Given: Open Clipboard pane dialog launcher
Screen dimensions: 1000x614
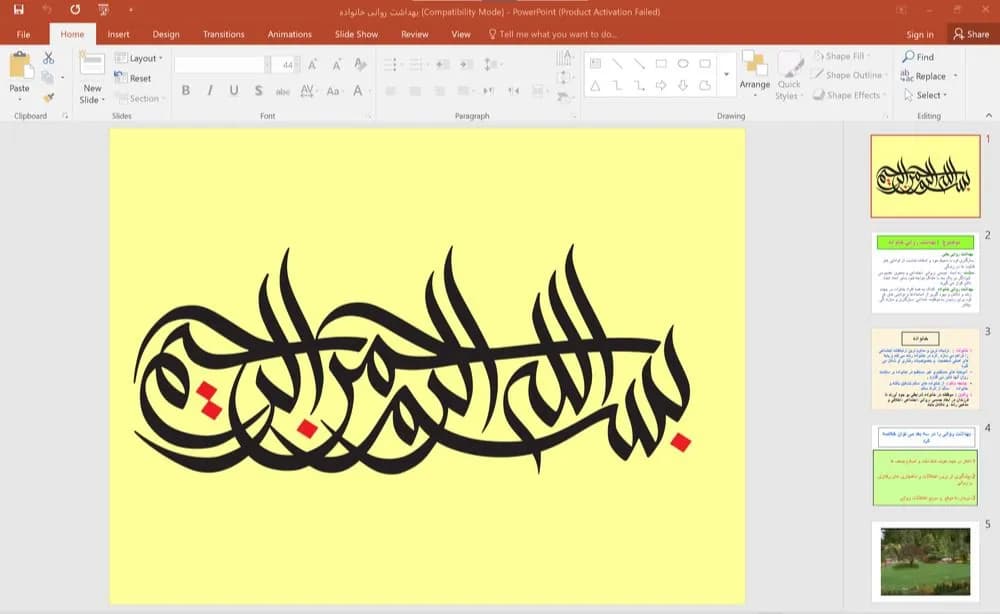Looking at the screenshot, I should click(65, 116).
